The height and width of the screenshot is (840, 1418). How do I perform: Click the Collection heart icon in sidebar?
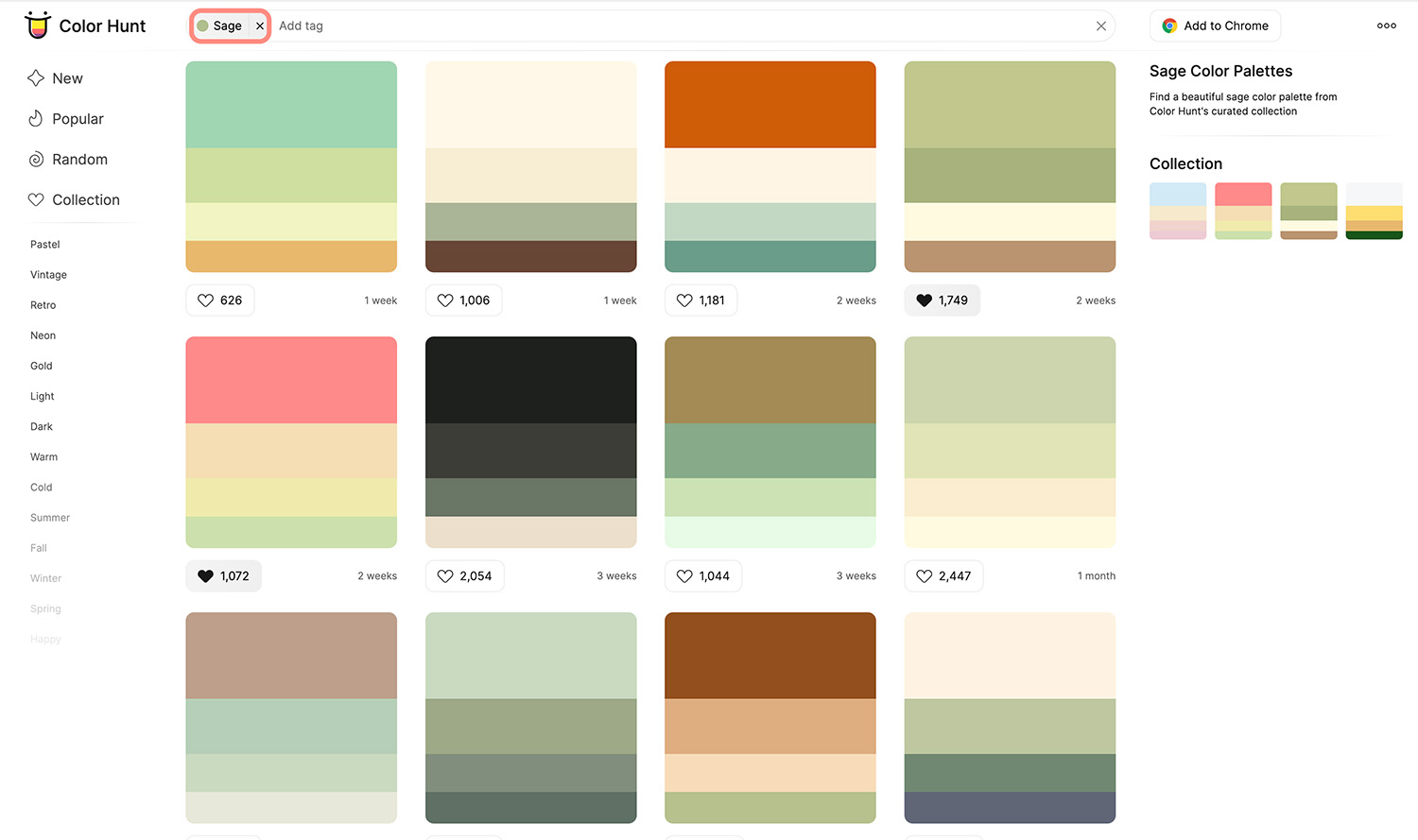click(x=36, y=200)
